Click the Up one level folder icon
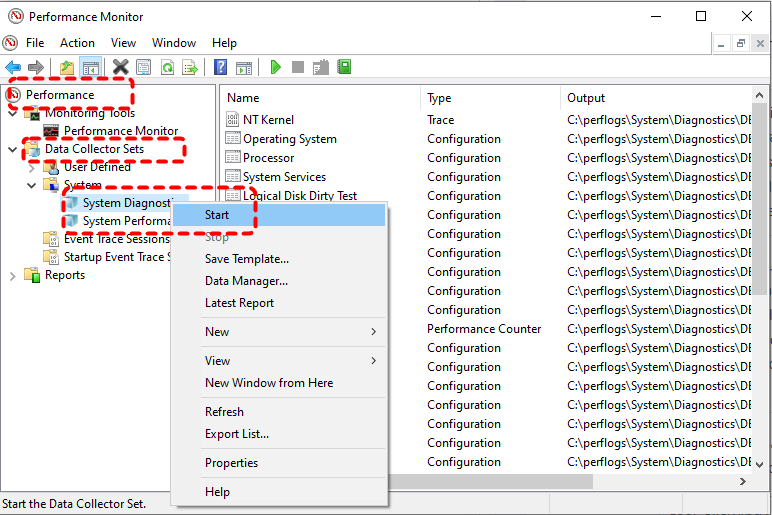Image resolution: width=772 pixels, height=515 pixels. click(66, 67)
